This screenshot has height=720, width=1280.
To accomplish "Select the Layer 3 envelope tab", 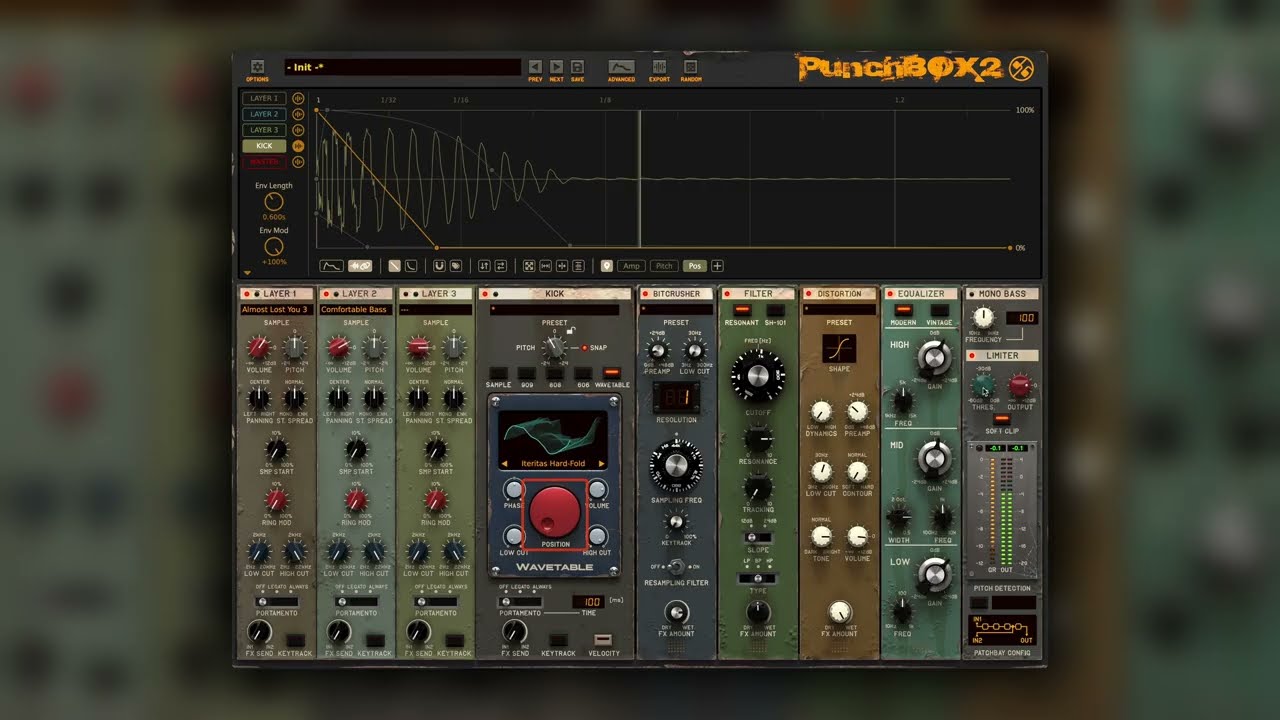I will (x=264, y=130).
